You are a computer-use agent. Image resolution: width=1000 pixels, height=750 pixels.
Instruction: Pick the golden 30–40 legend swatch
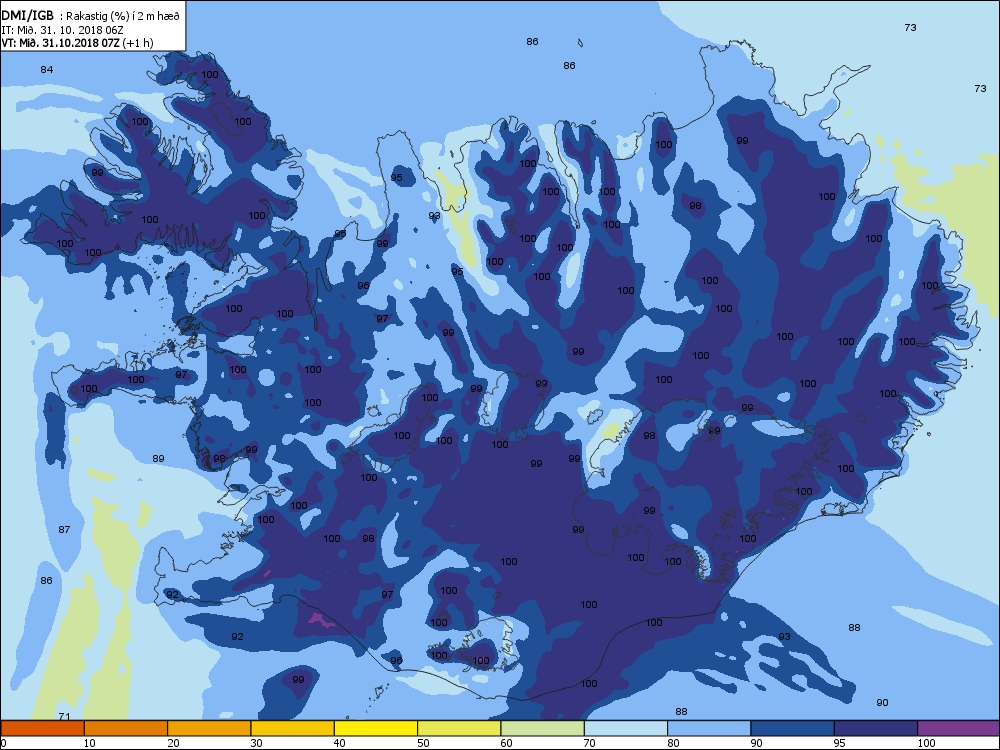coord(293,728)
